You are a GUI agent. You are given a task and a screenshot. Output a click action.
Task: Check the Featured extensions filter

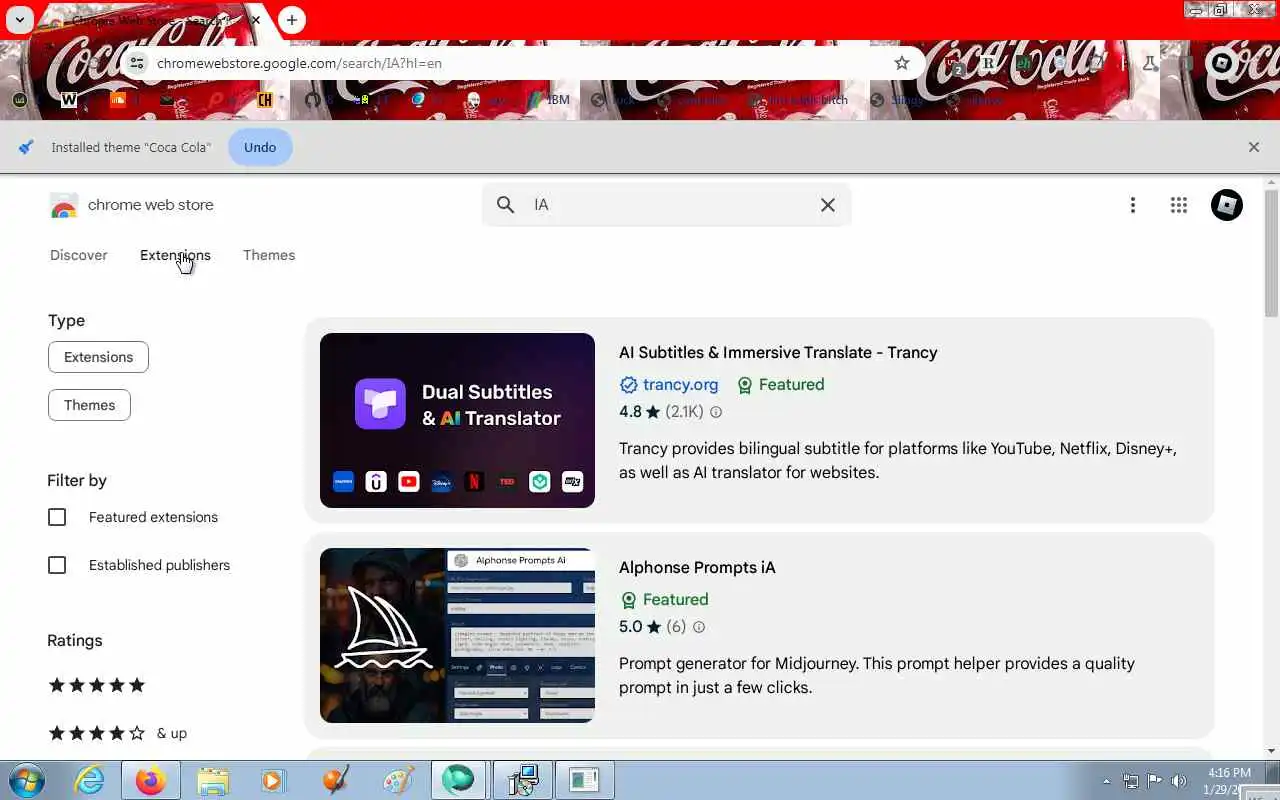(57, 517)
